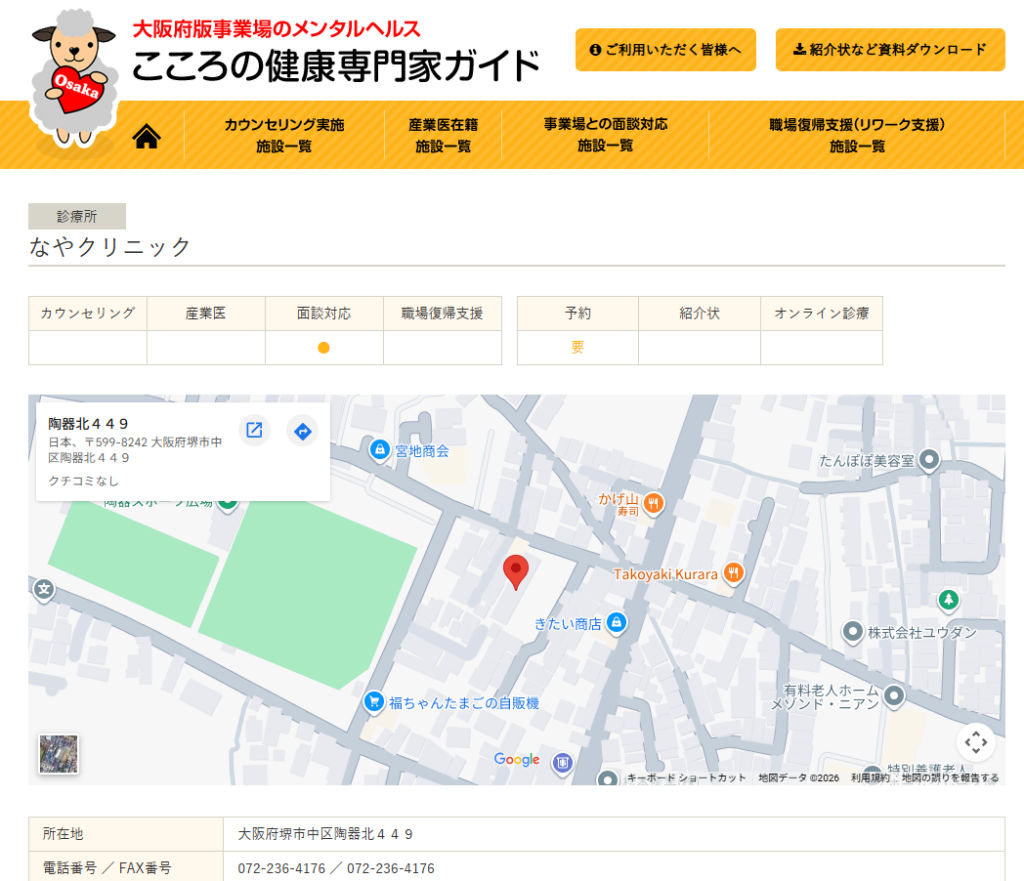The image size is (1024, 881).
Task: Click the きたい商店 shopping marker
Action: (616, 623)
